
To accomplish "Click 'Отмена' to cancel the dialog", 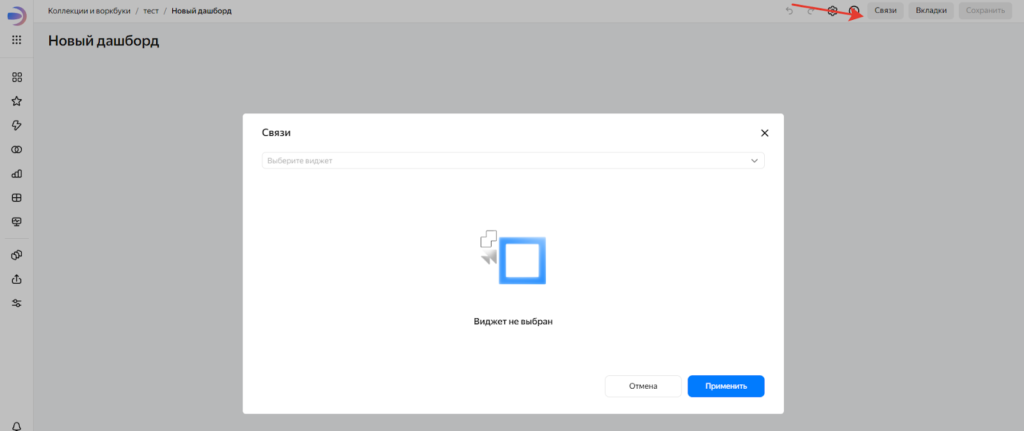I will tap(643, 386).
